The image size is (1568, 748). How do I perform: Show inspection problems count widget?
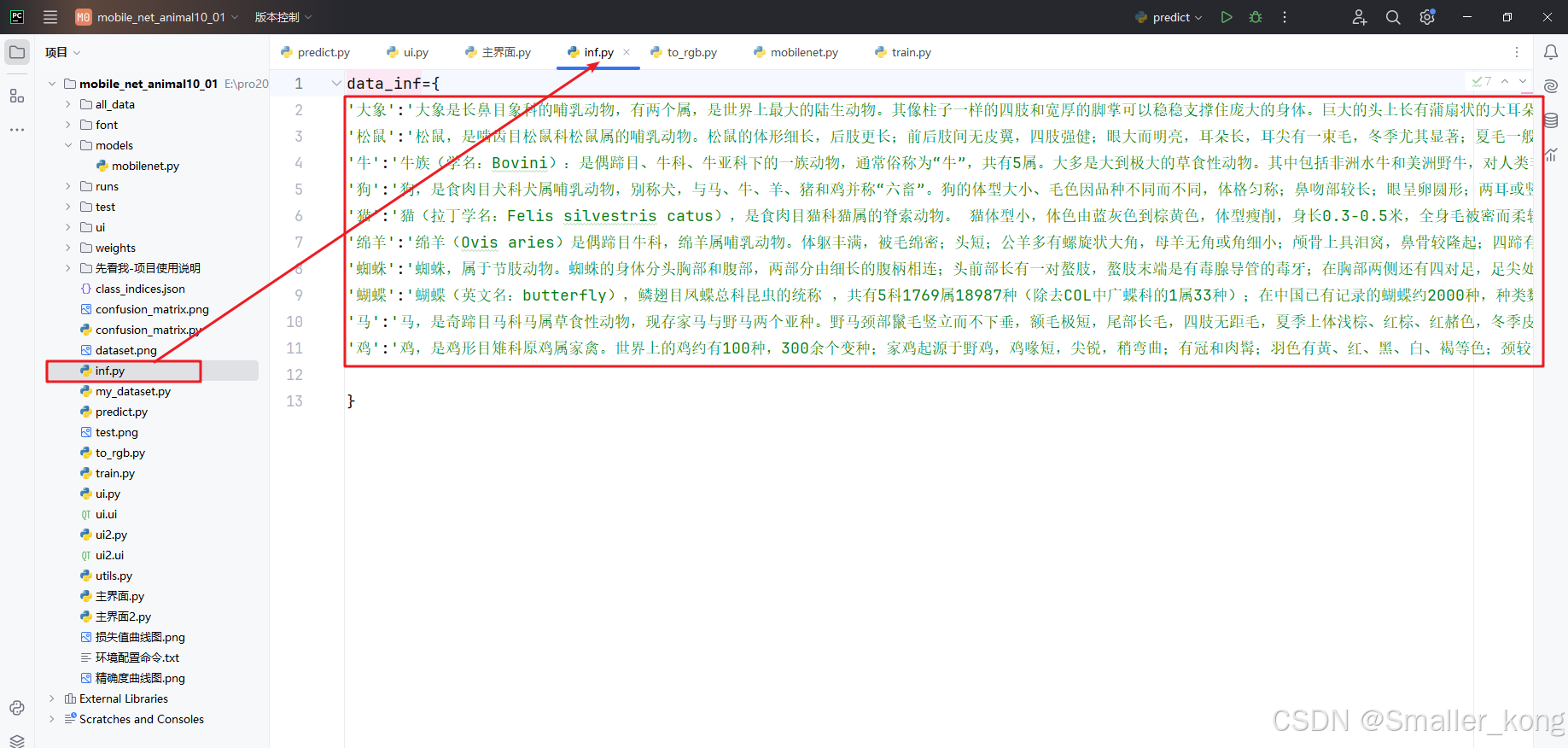tap(1482, 81)
